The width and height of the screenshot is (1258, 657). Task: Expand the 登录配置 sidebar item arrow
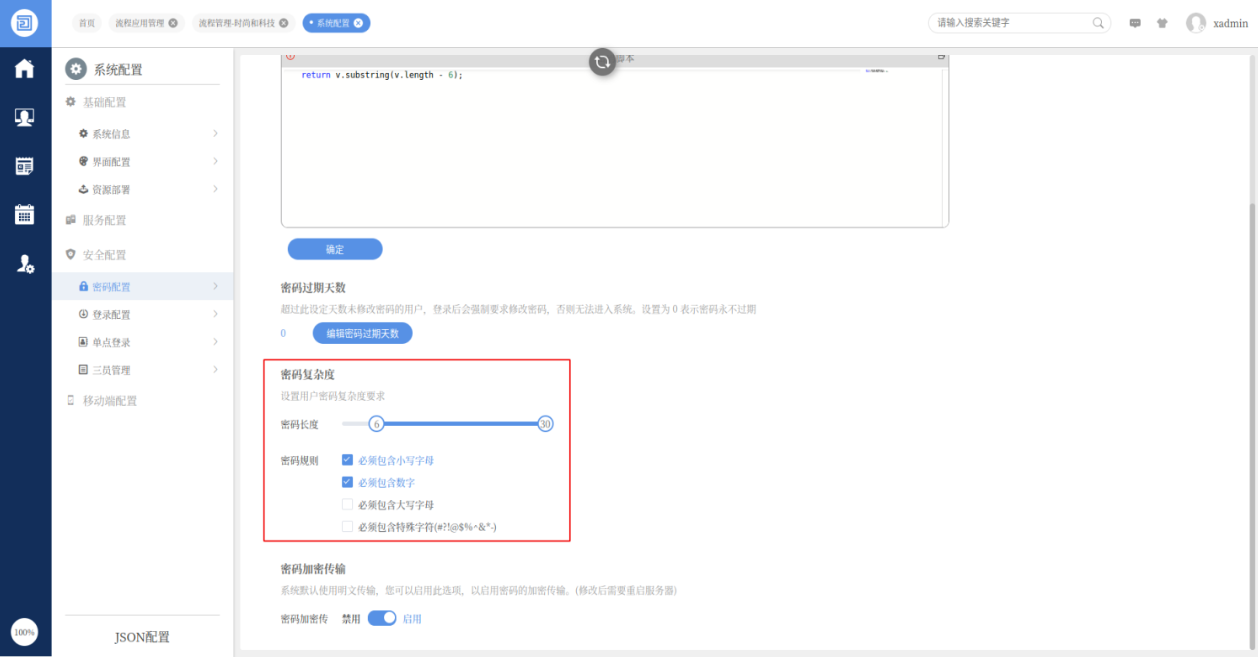(x=215, y=314)
